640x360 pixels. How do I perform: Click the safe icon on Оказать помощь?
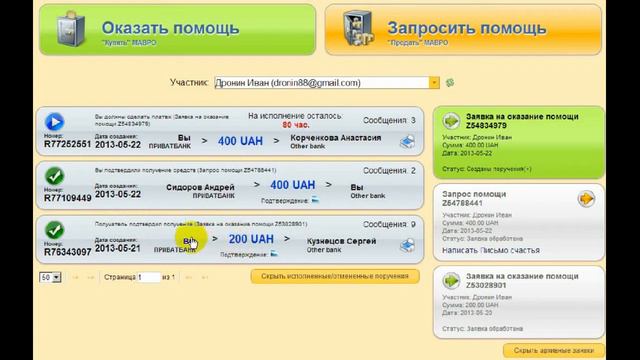(71, 29)
